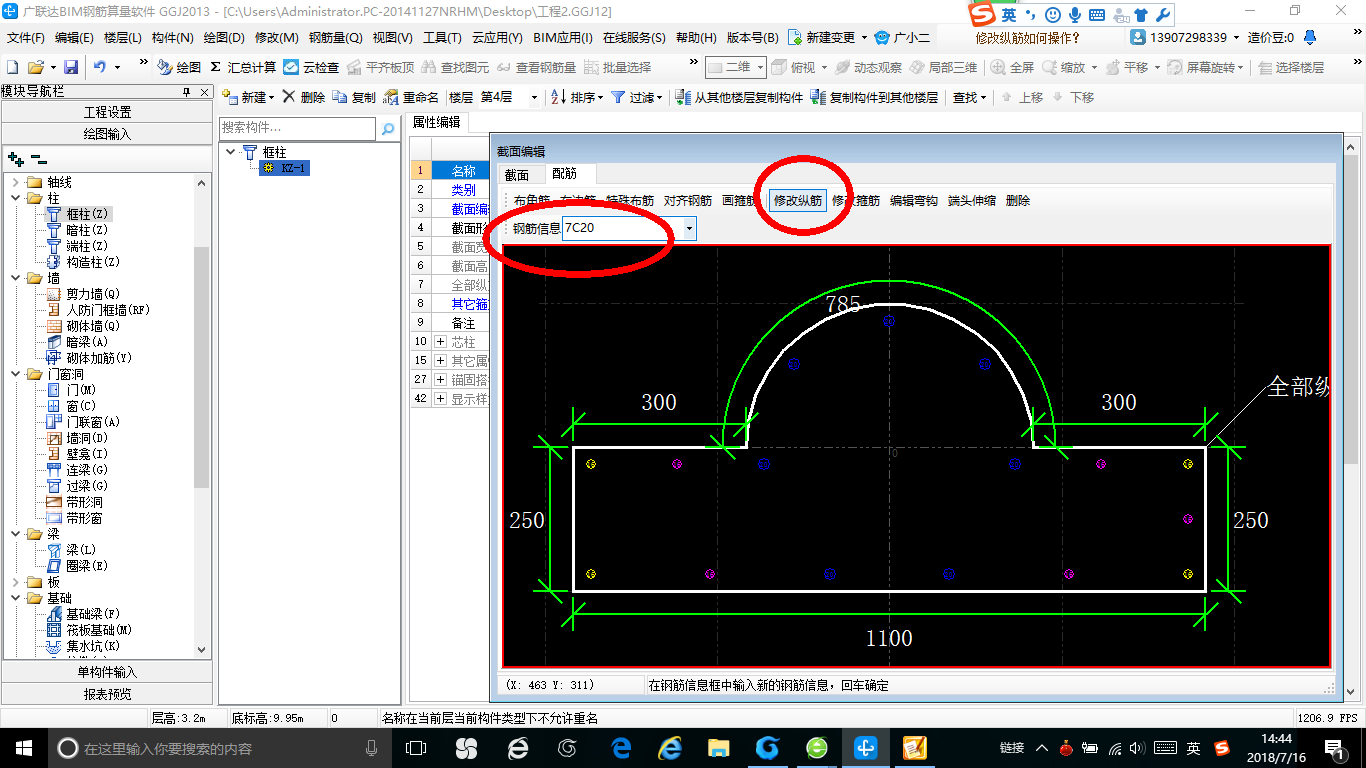
Task: Close the 模块导航栏 navigation panel
Action: pyautogui.click(x=204, y=92)
